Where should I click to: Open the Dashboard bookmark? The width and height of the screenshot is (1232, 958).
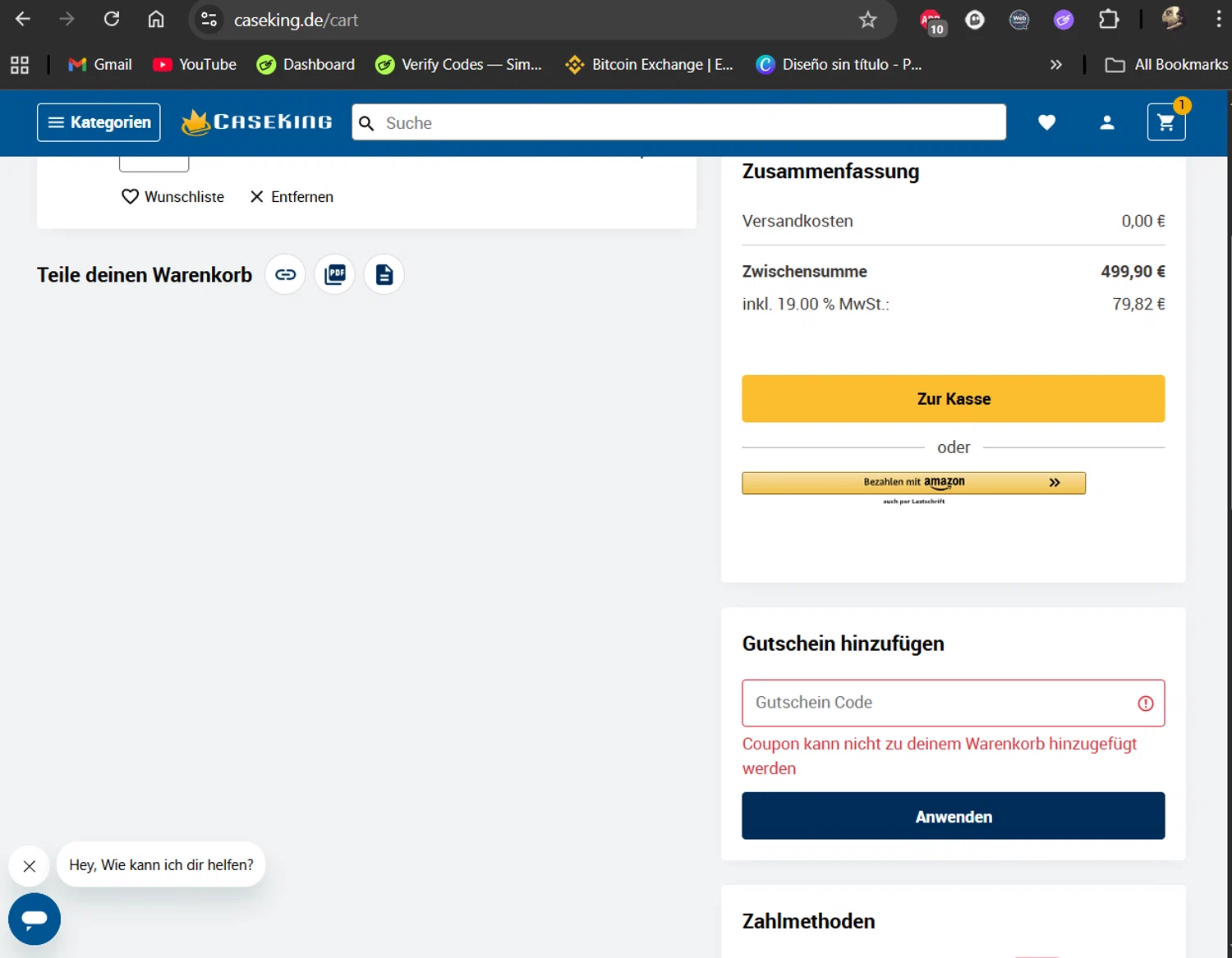pos(306,65)
